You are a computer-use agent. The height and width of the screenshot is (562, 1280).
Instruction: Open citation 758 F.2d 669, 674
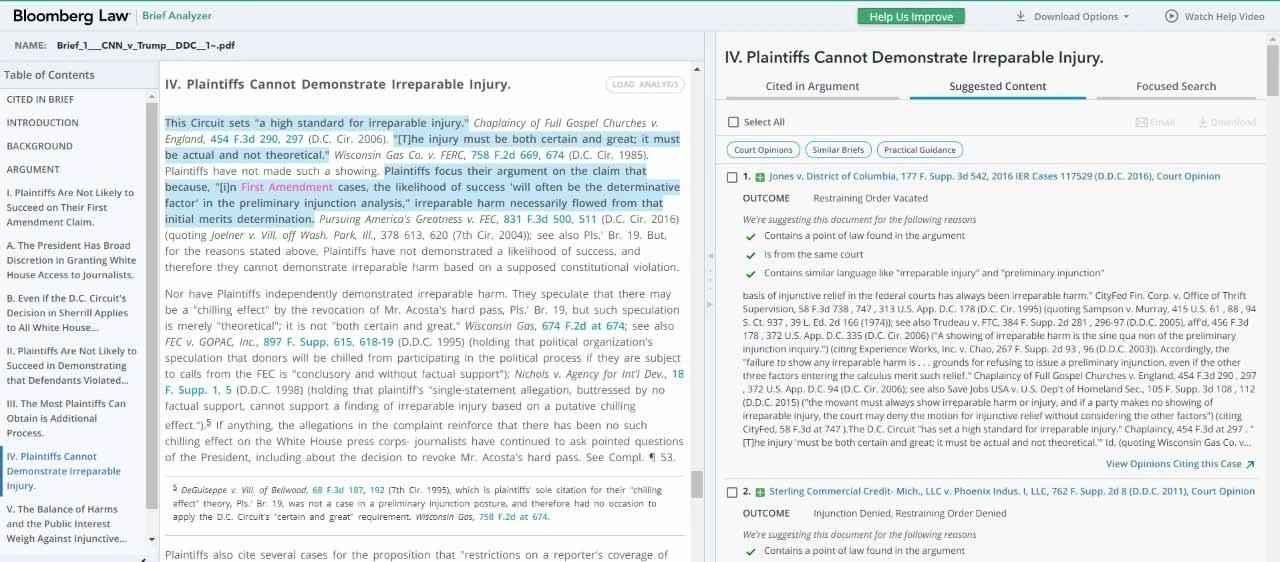(x=517, y=155)
